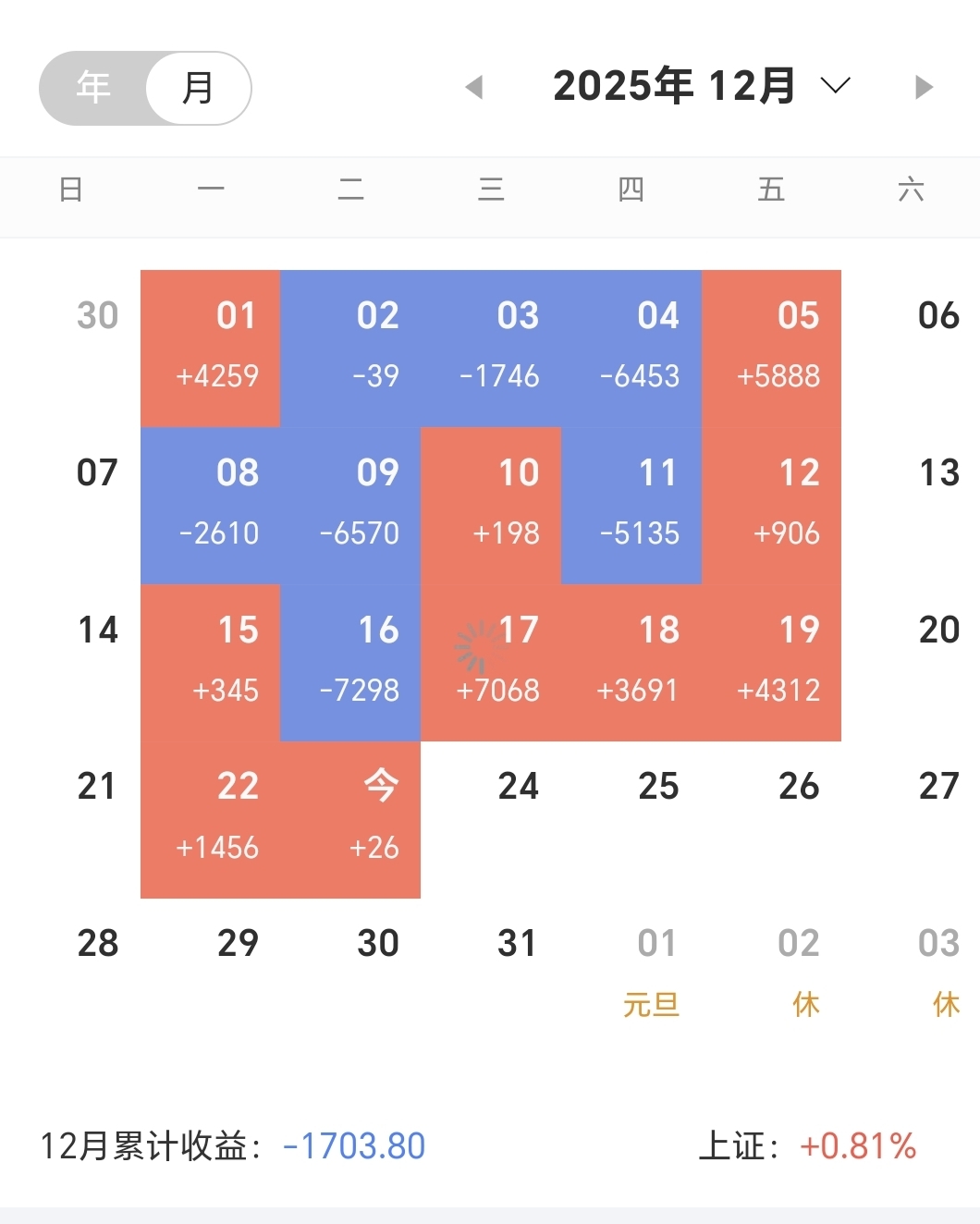Viewport: 980px width, 1224px height.
Task: Select December 10 showing +198
Action: tap(491, 505)
